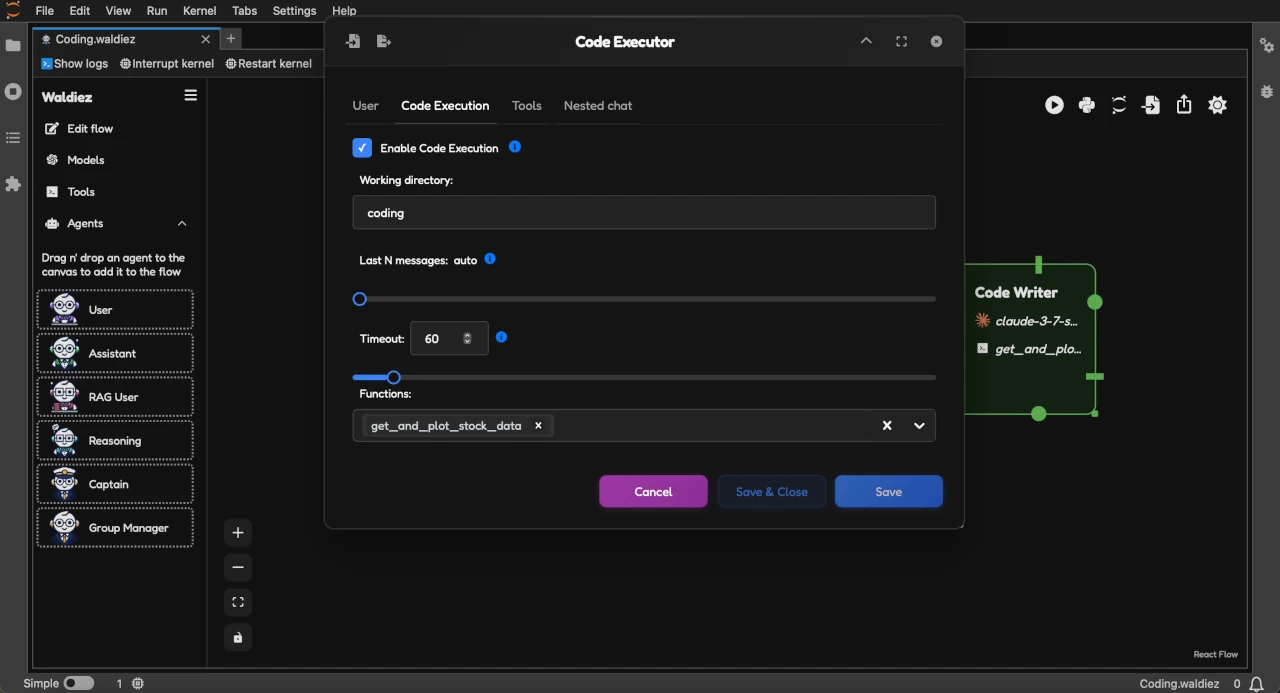This screenshot has width=1280, height=693.
Task: Toggle the canvas lock button
Action: [238, 637]
